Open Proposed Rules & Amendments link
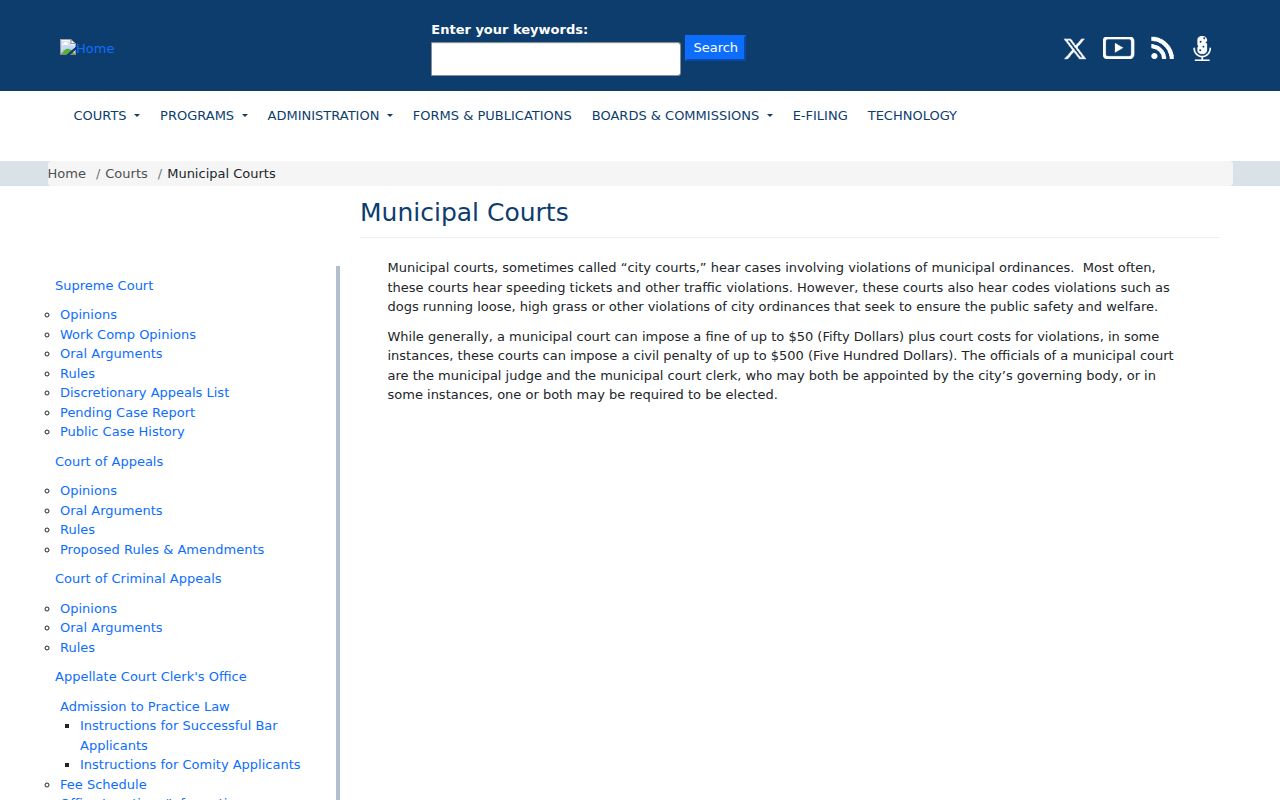The height and width of the screenshot is (800, 1280). pyautogui.click(x=162, y=549)
